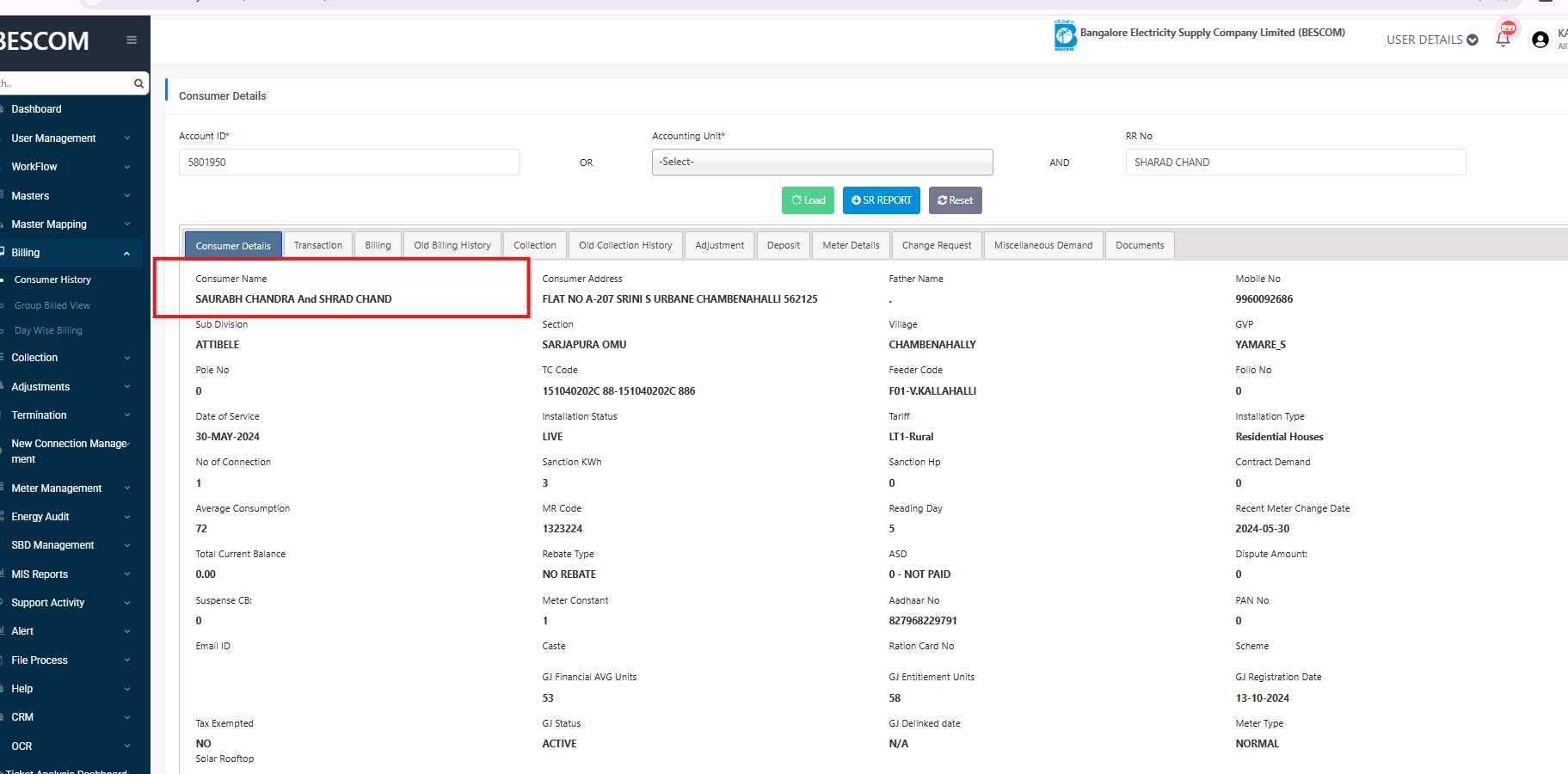The image size is (1568, 774).
Task: Select sub division value ATTIBELE
Action: tap(218, 345)
